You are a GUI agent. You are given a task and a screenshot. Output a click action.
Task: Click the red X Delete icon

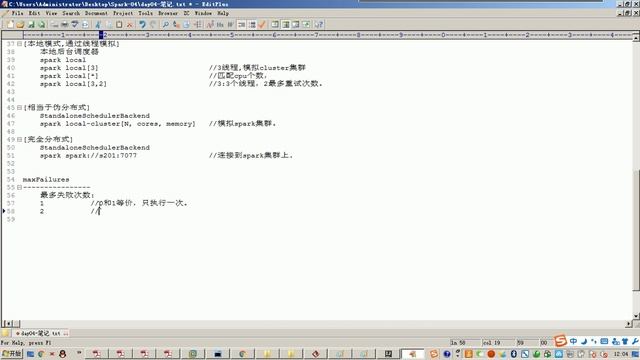click(x=129, y=24)
